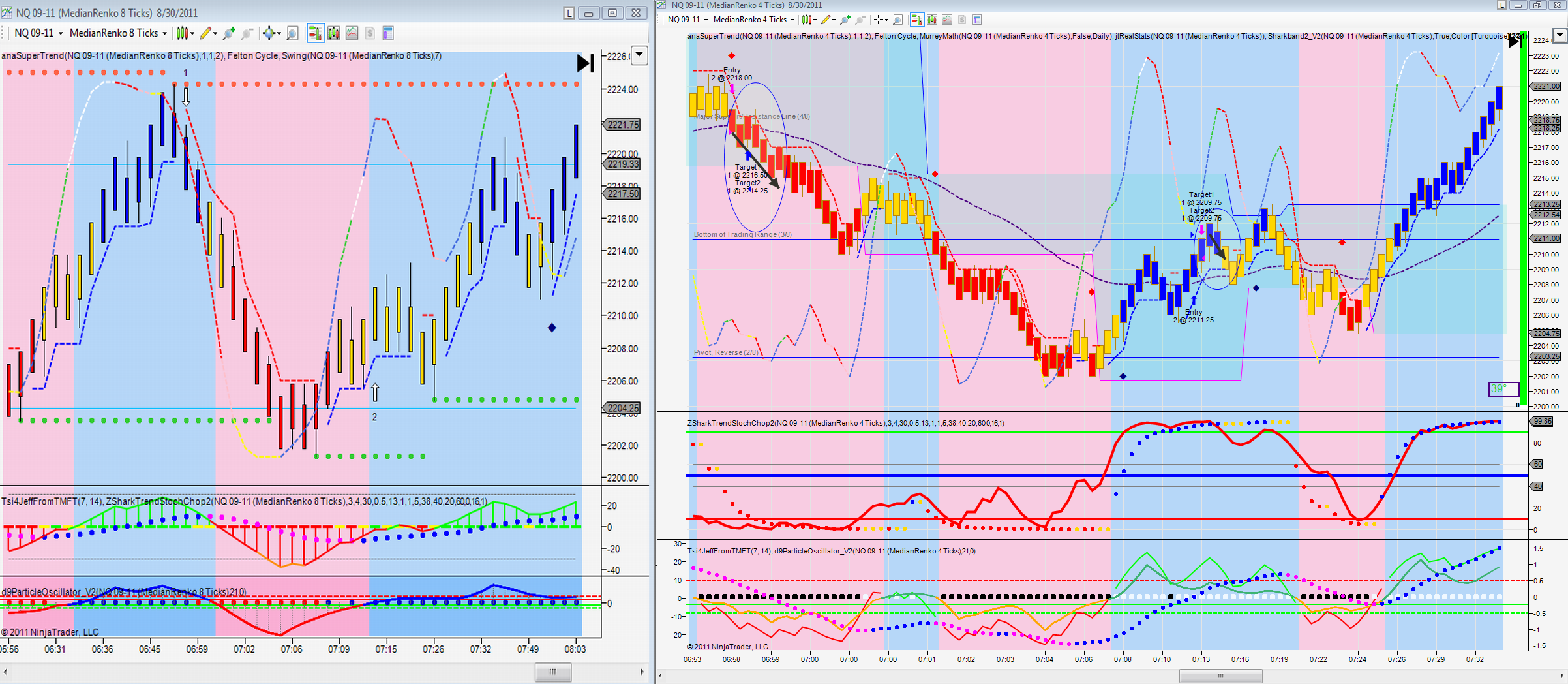Click the 2217.50 price marker in 8 Ticks chart
1568x684 pixels.
(622, 194)
